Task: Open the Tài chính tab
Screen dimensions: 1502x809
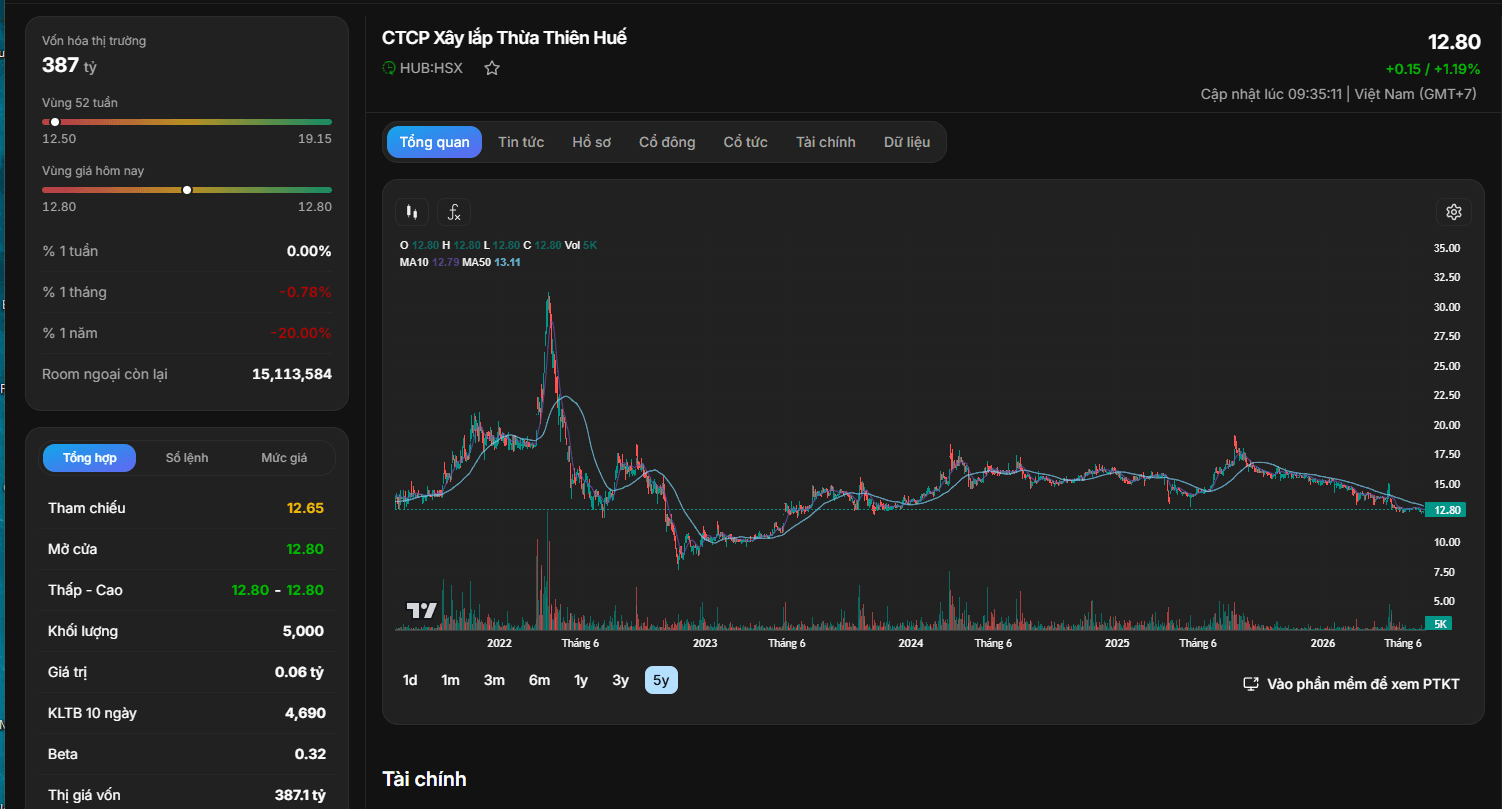Action: click(826, 142)
